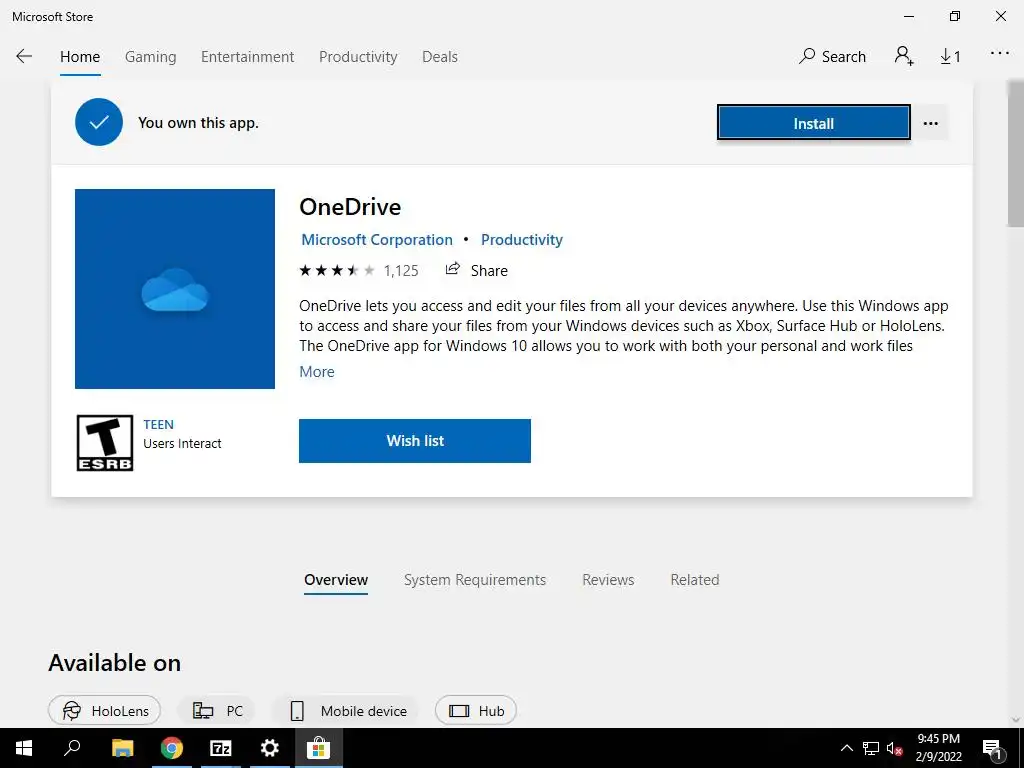Click the OneDrive app logo image
Image resolution: width=1024 pixels, height=768 pixels.
[x=174, y=289]
